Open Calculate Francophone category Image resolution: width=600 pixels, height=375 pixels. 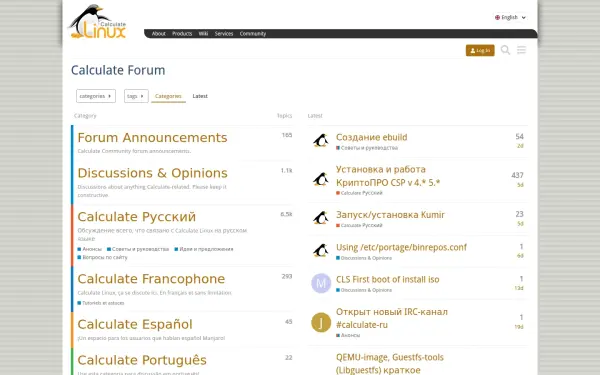(151, 279)
